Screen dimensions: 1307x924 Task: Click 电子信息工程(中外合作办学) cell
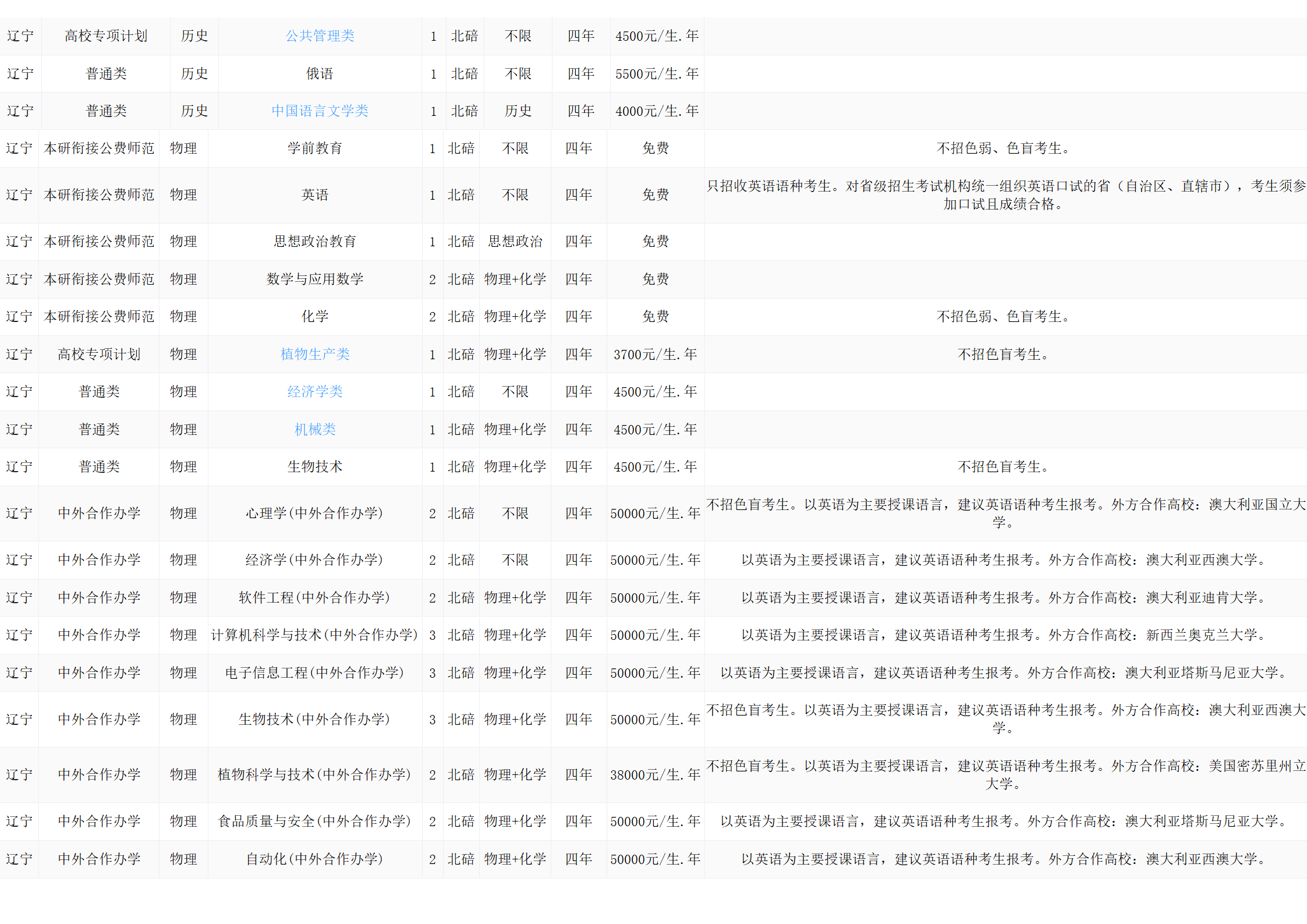[x=315, y=672]
